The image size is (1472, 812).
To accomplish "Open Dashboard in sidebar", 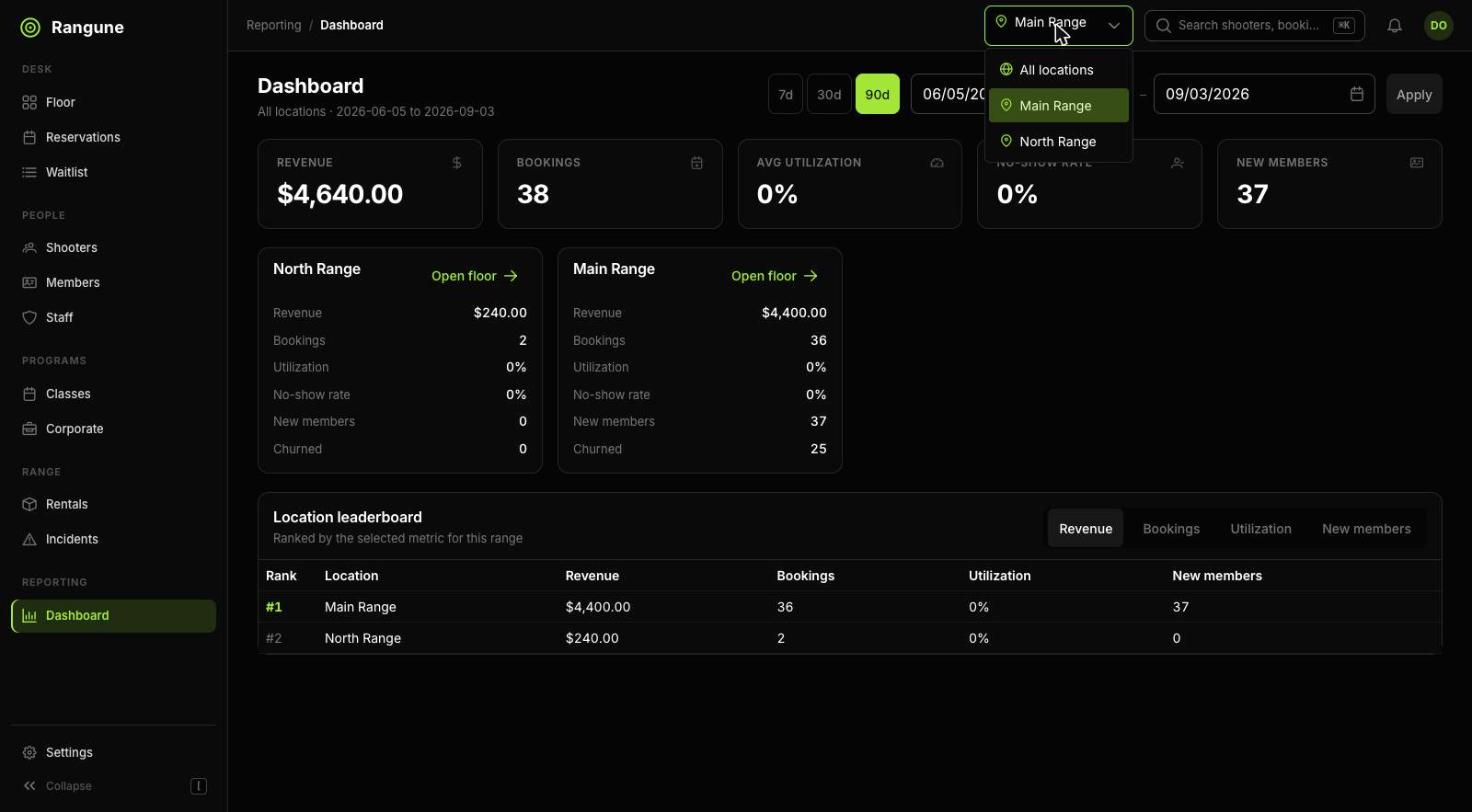I will click(113, 616).
